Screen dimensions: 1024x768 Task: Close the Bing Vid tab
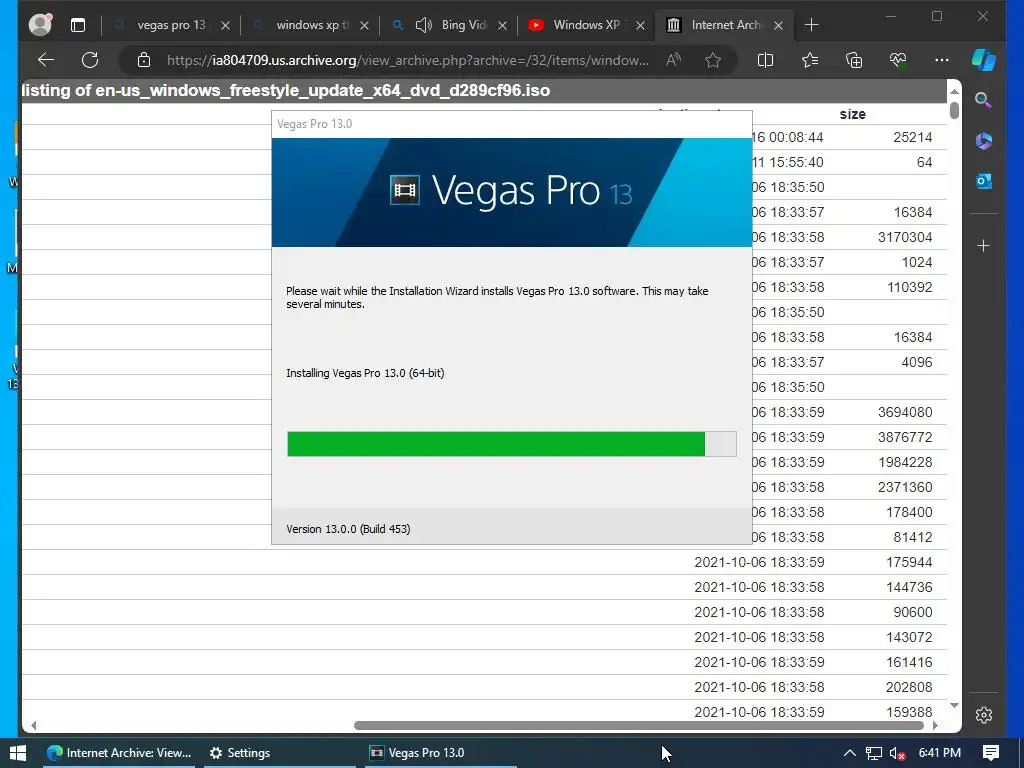(502, 25)
